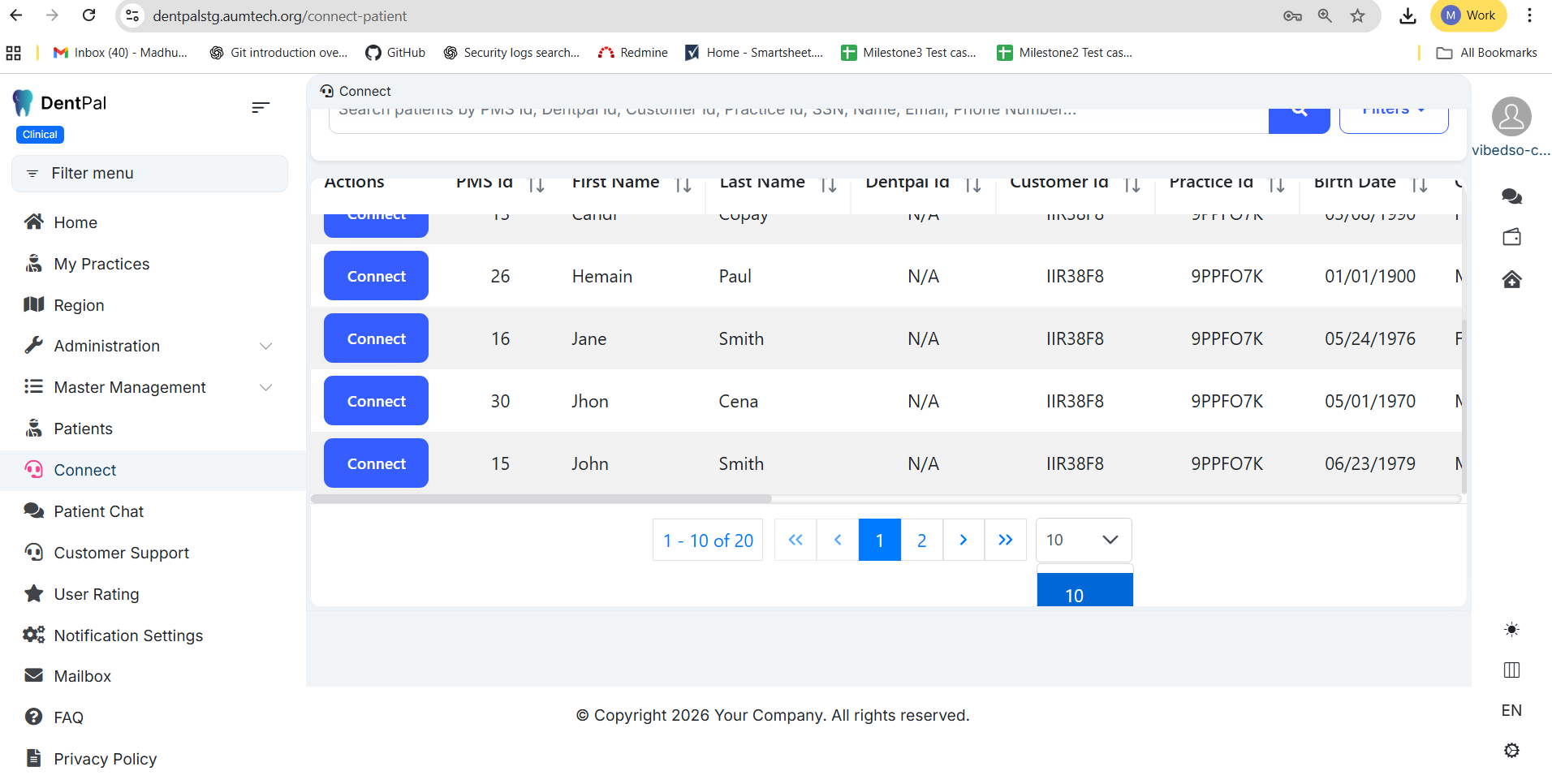Open the columns layout icon

(x=1511, y=670)
